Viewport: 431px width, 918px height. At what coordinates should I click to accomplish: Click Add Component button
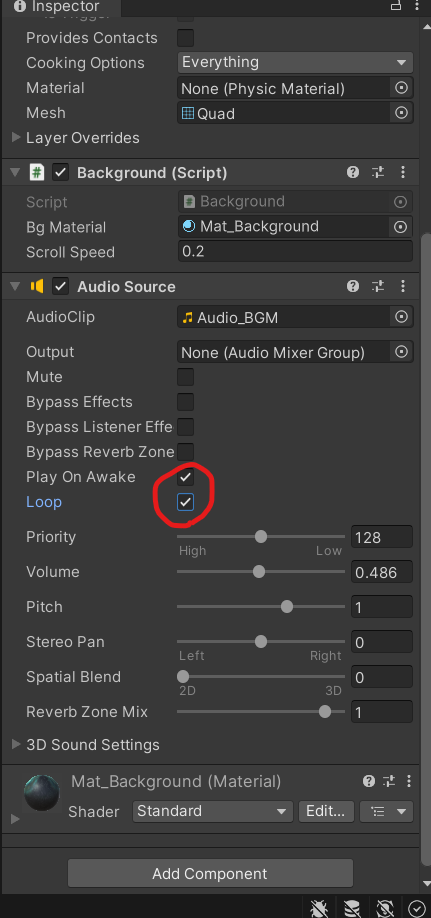click(x=210, y=874)
